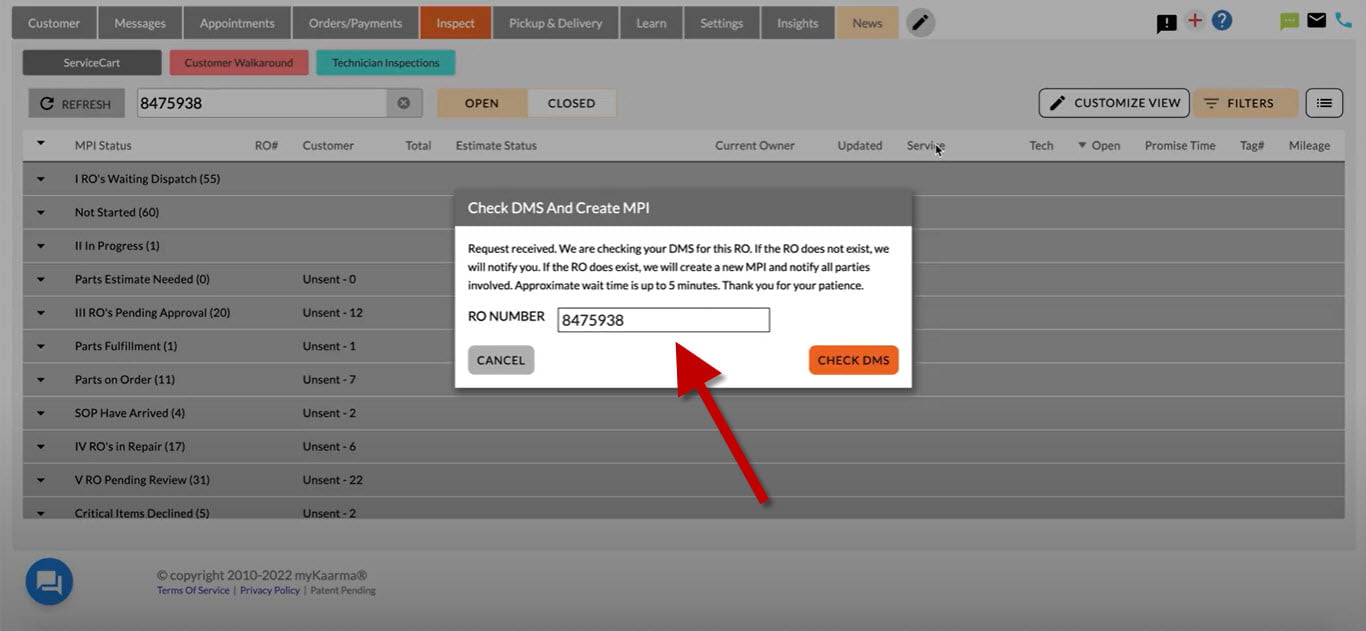Open the Learn tab
Viewport: 1366px width, 631px height.
click(651, 23)
